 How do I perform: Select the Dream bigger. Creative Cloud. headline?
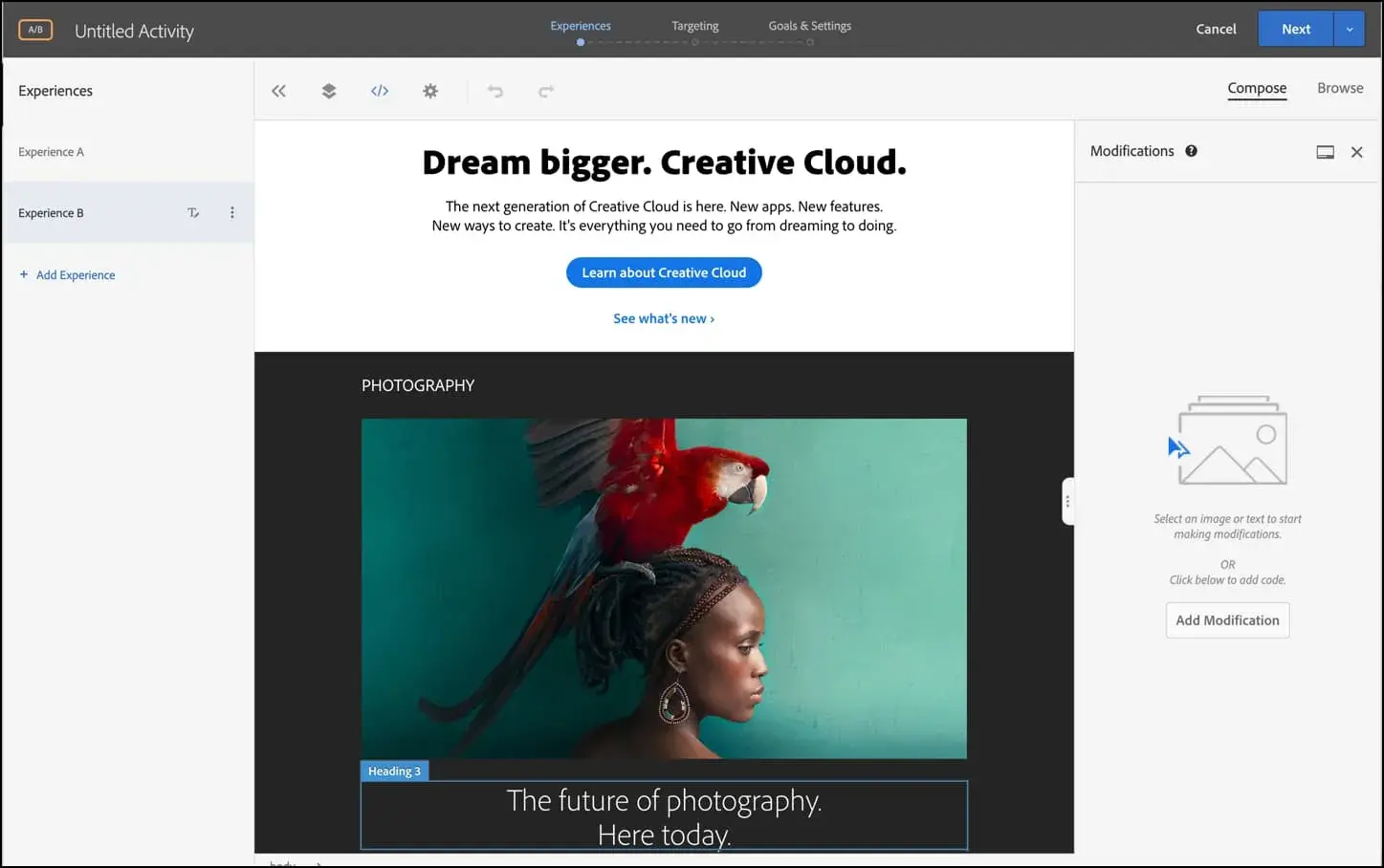tap(664, 163)
